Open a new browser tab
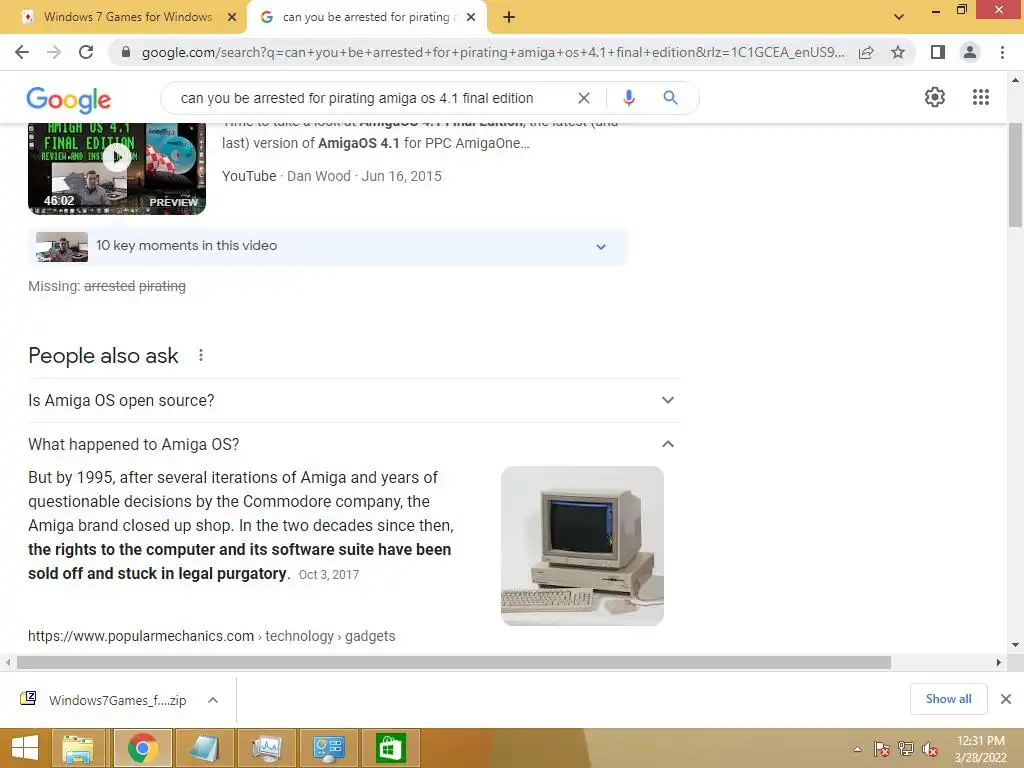The image size is (1024, 768). point(509,18)
